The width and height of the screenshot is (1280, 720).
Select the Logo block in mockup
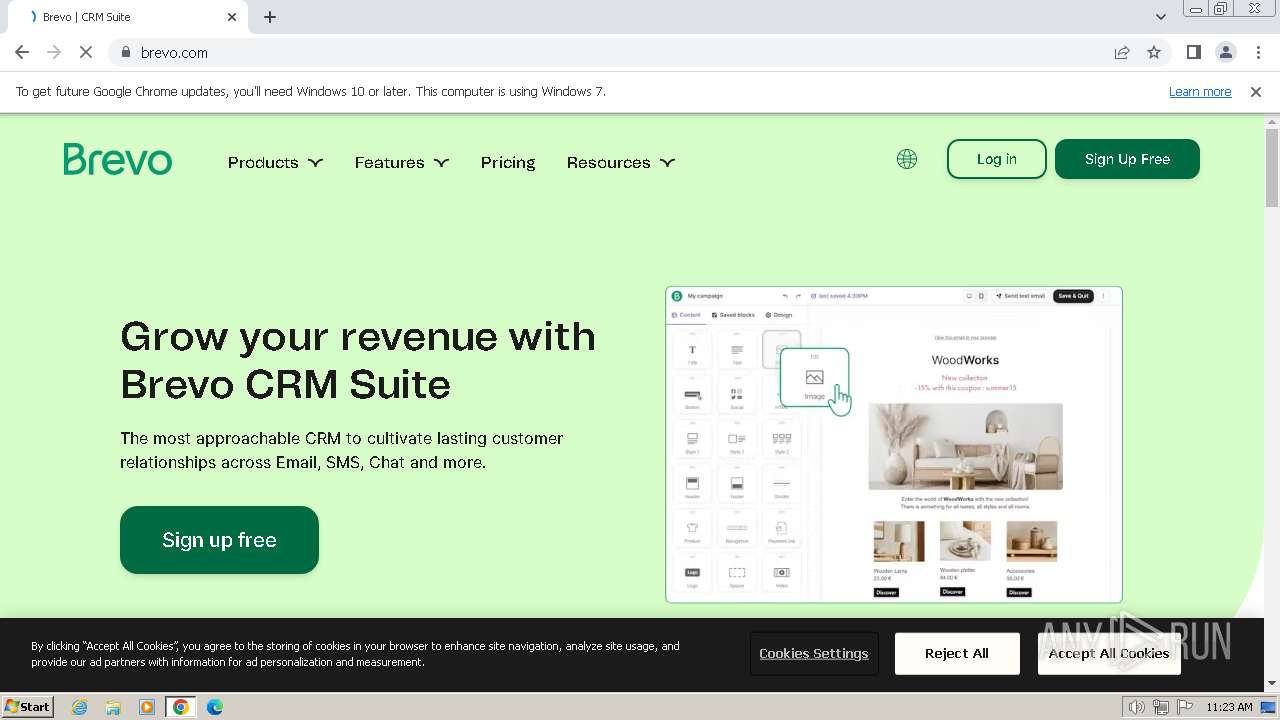692,575
